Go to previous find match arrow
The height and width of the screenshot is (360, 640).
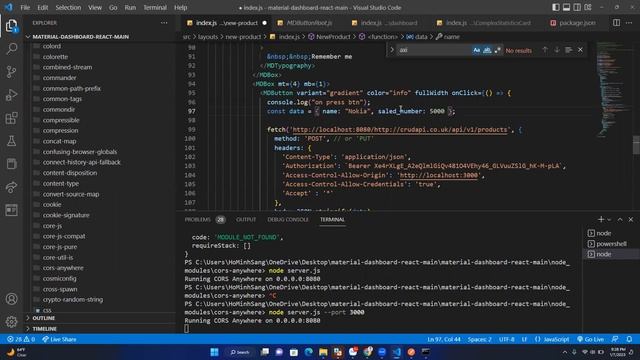point(545,50)
